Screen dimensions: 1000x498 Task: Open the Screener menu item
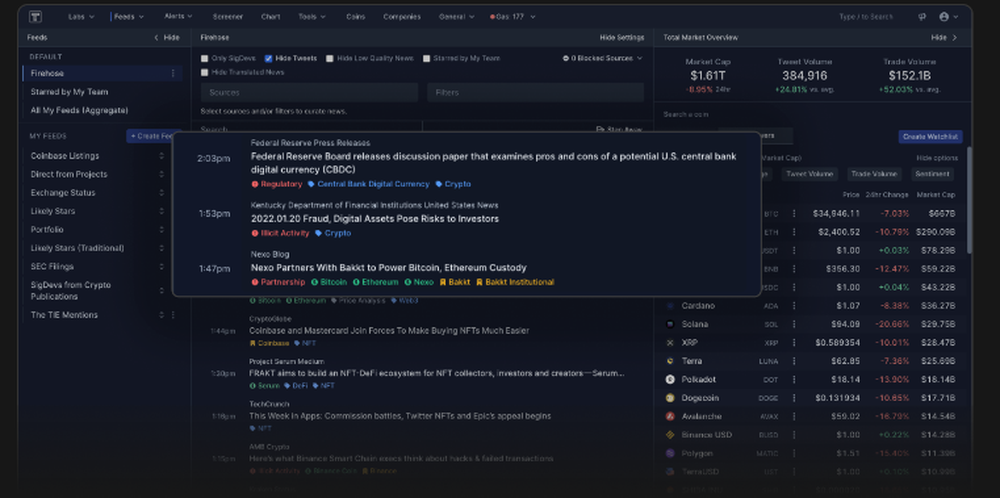228,17
